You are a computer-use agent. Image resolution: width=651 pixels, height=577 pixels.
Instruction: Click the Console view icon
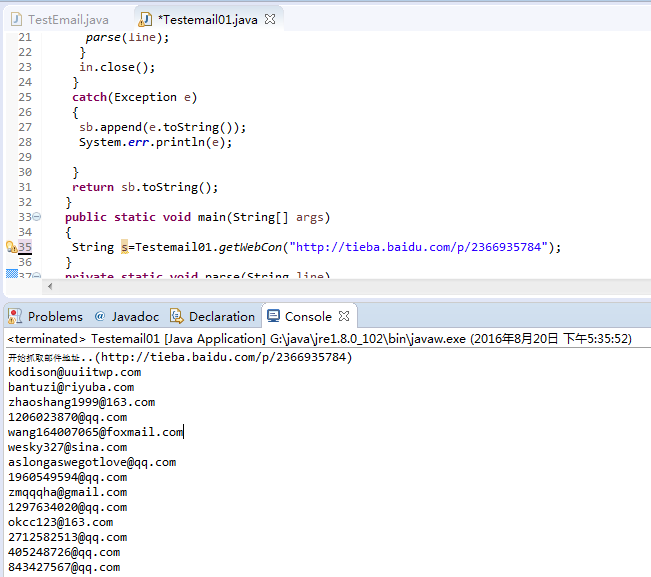point(273,316)
